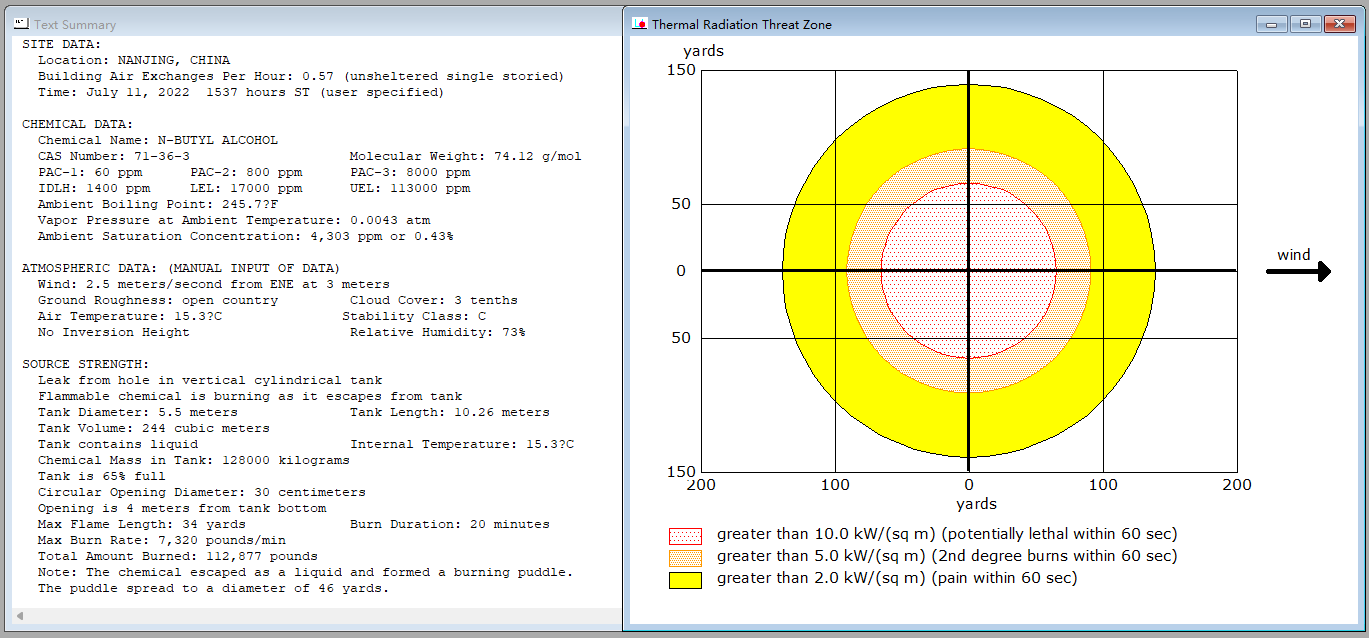The width and height of the screenshot is (1369, 638).
Task: Click 'Molecular Weight: 74.12 g/mol' text
Action: click(465, 156)
